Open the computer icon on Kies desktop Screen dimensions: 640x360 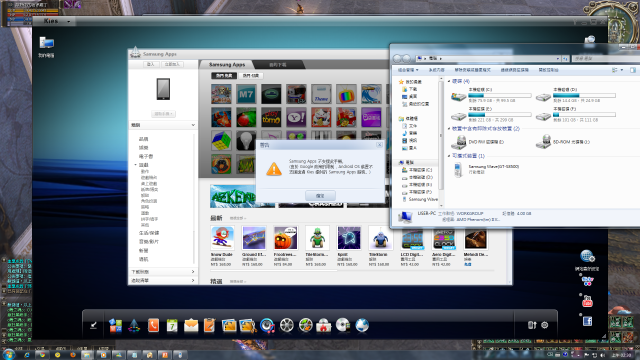47,43
